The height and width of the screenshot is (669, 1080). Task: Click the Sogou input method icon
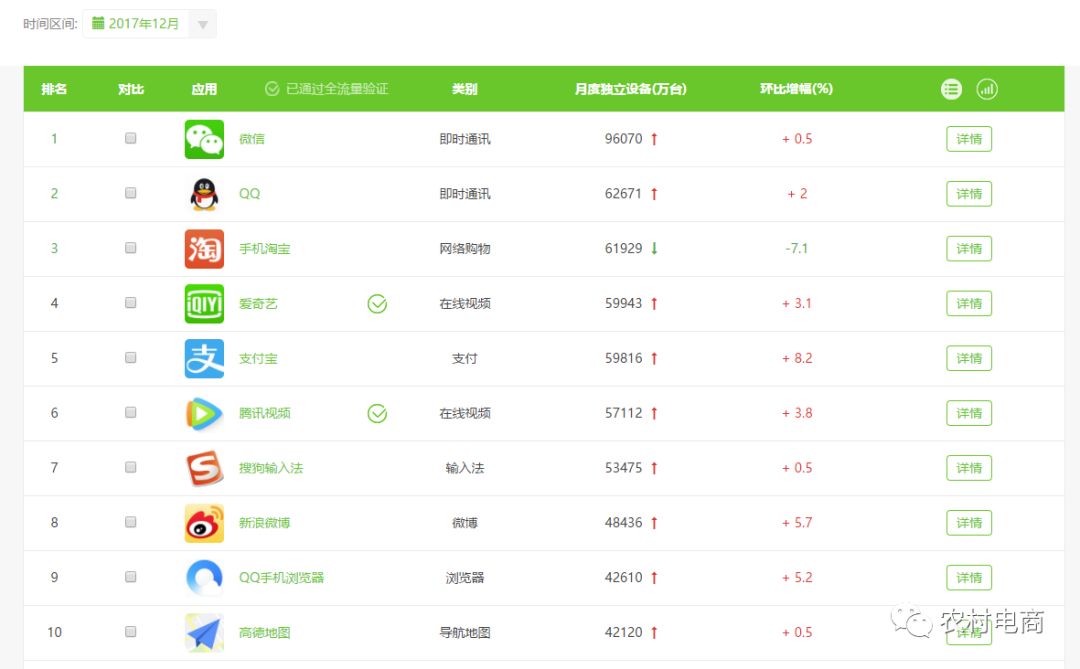[x=204, y=468]
